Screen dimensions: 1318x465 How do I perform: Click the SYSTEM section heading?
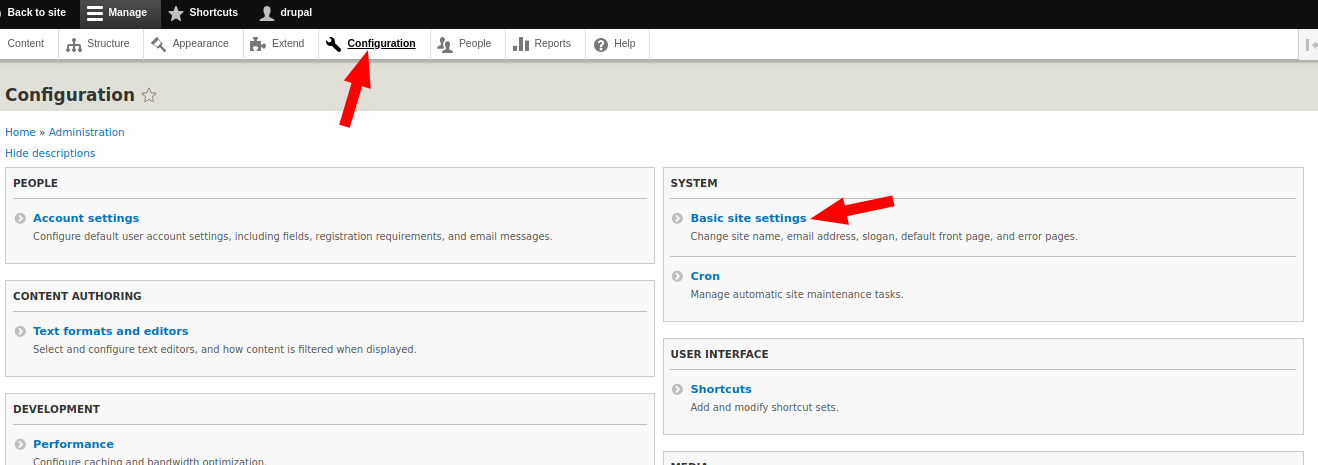694,183
